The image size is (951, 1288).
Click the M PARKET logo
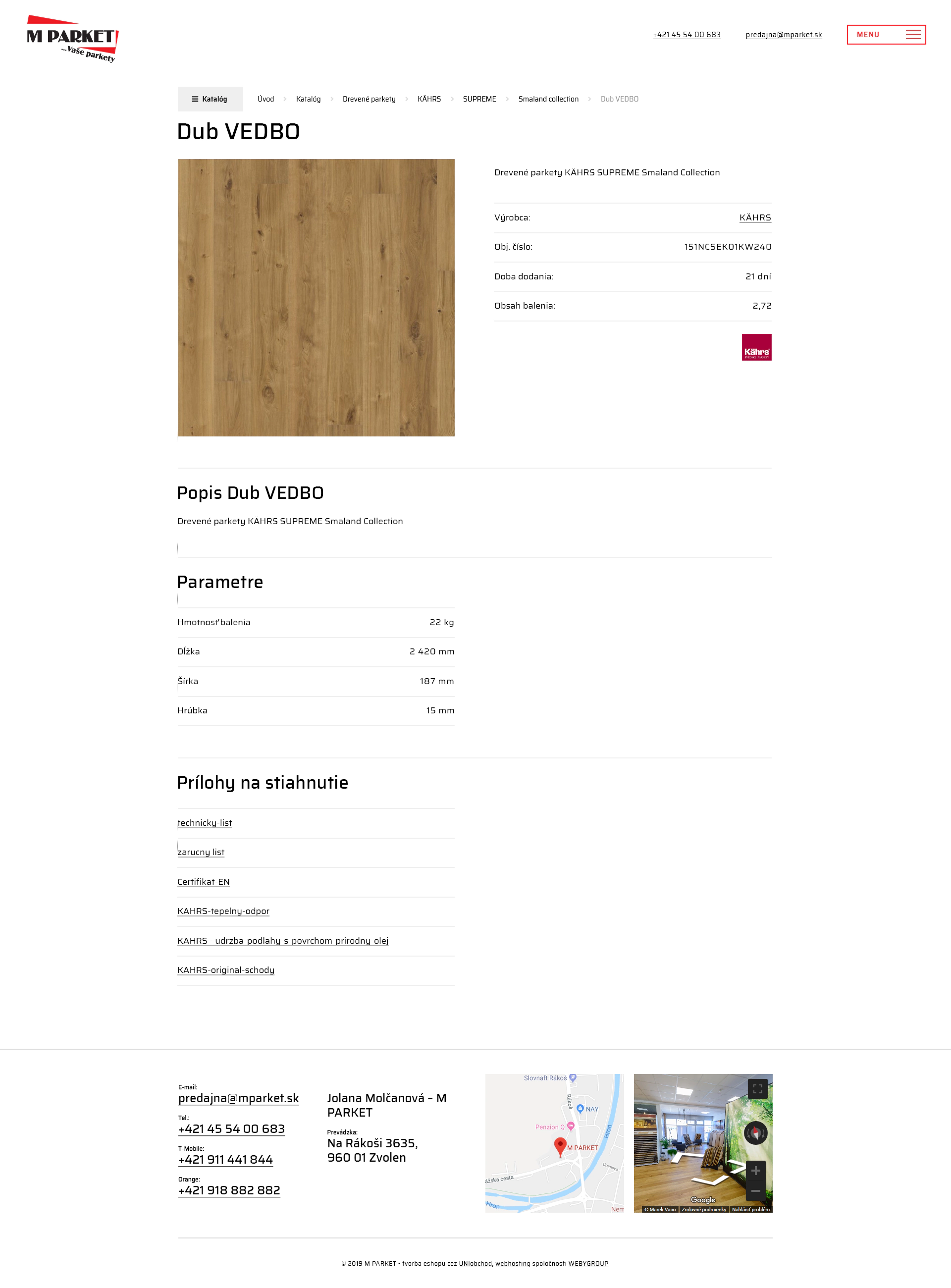72,39
